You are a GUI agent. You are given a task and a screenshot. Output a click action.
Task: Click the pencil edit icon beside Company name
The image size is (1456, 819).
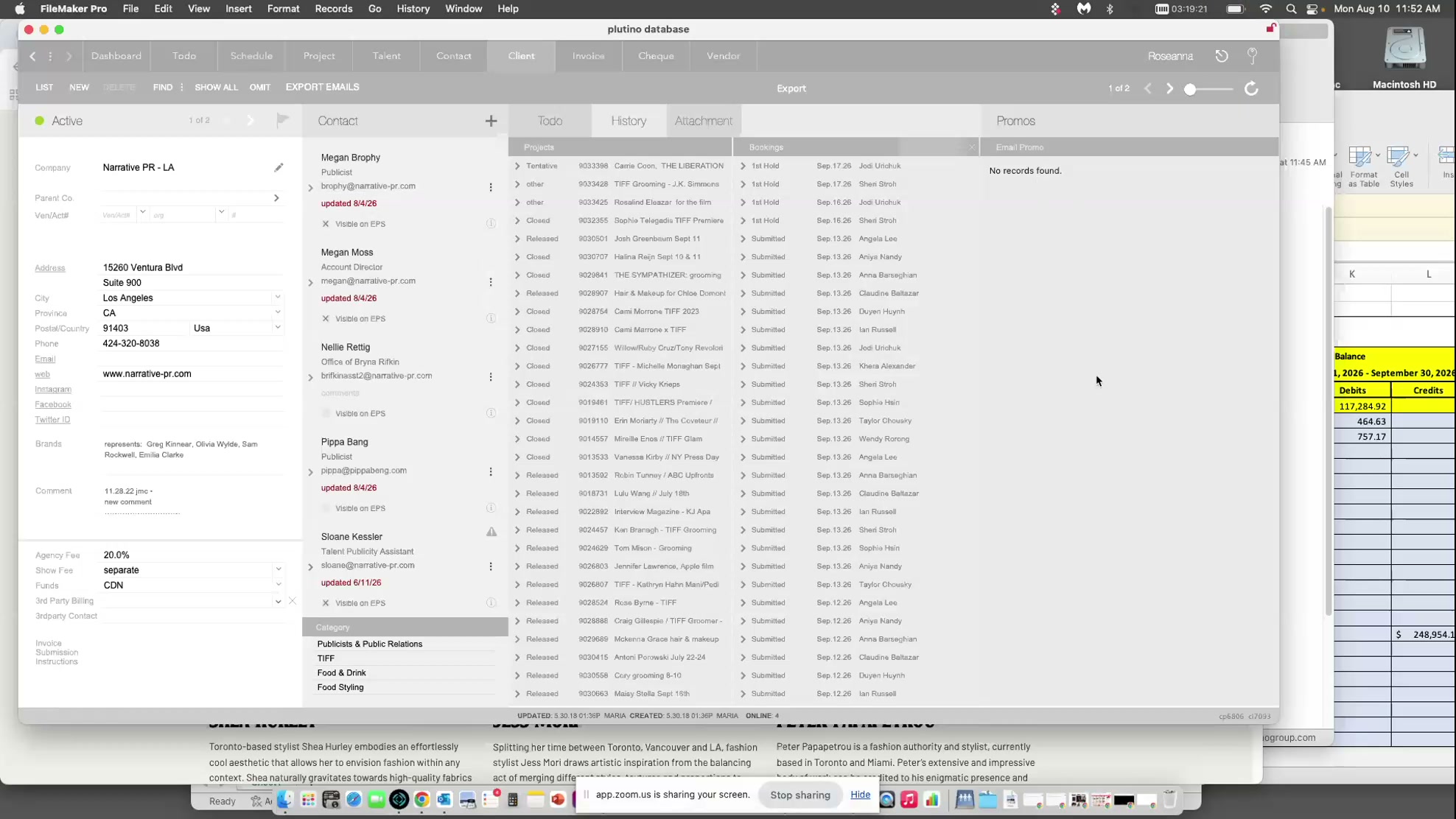coord(279,168)
